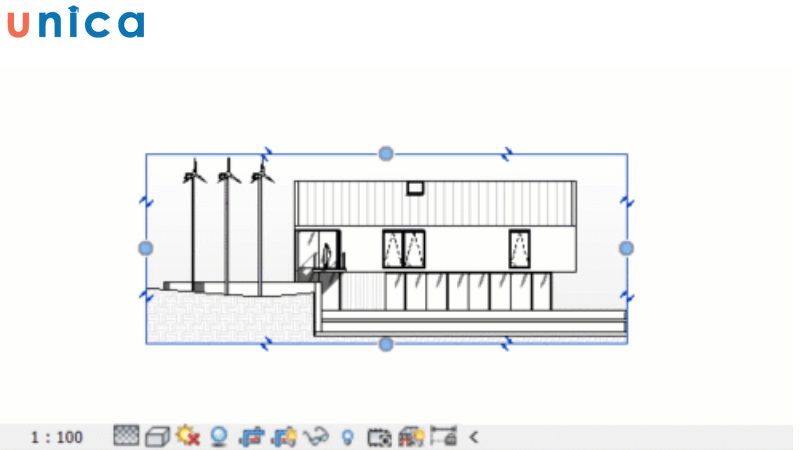Toggle Reveal Hidden Elements lightbulb
800x450 pixels.
(x=347, y=437)
